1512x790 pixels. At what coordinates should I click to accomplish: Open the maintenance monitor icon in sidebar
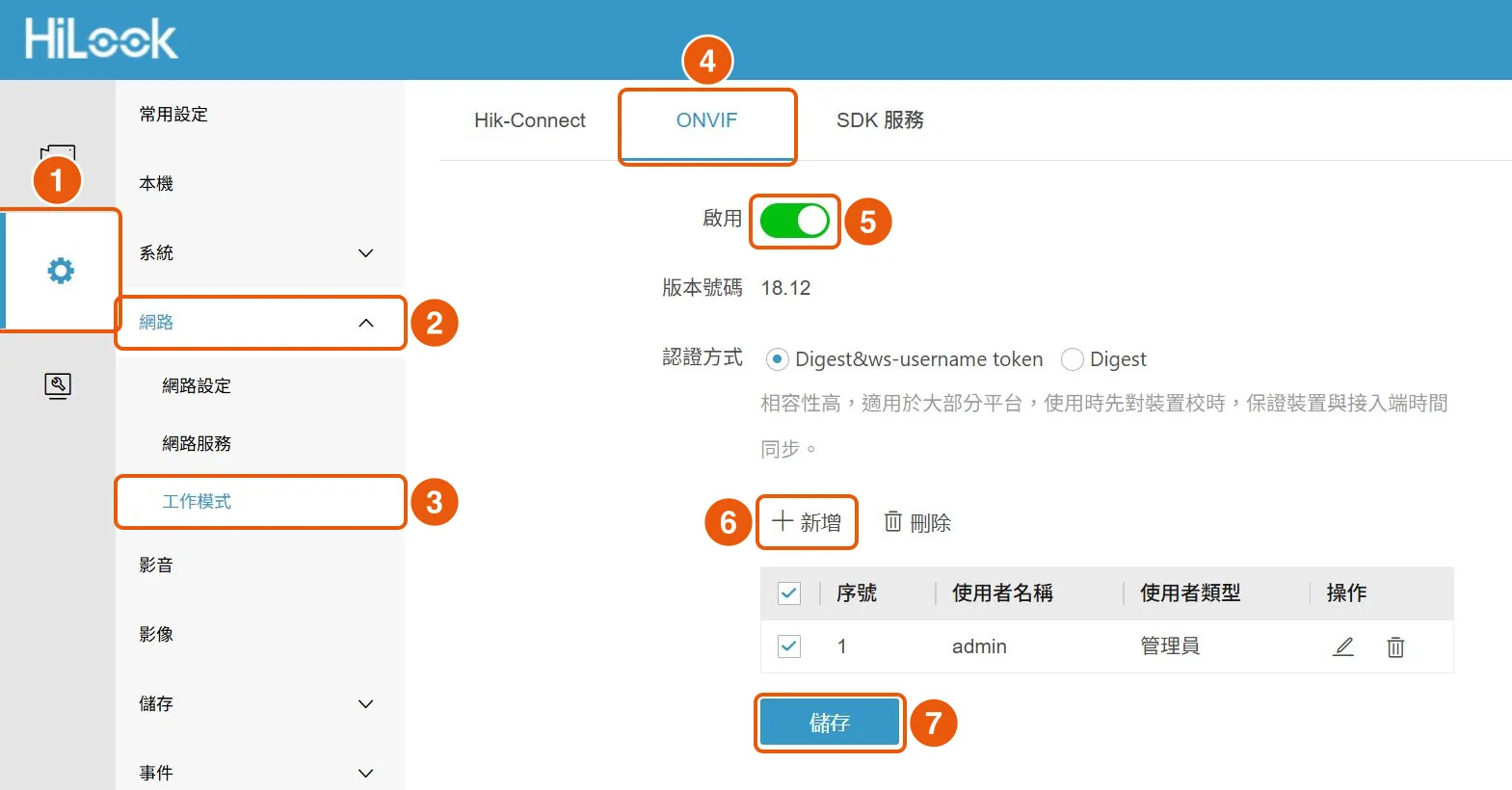(58, 385)
